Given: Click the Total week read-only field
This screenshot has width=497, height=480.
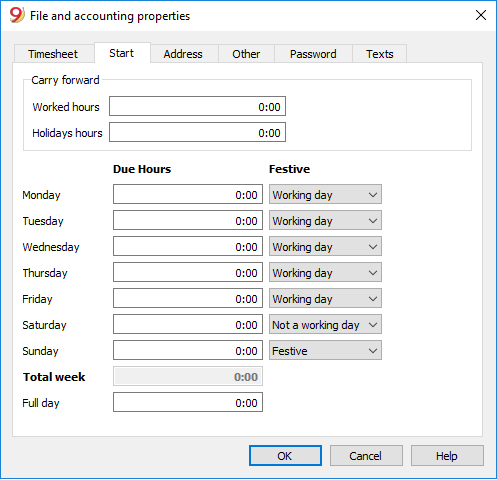Looking at the screenshot, I should pyautogui.click(x=188, y=376).
